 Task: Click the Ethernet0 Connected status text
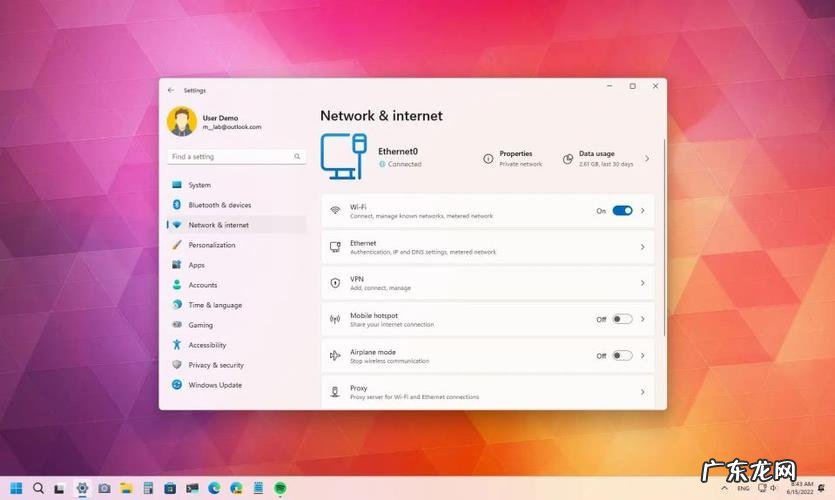(405, 164)
